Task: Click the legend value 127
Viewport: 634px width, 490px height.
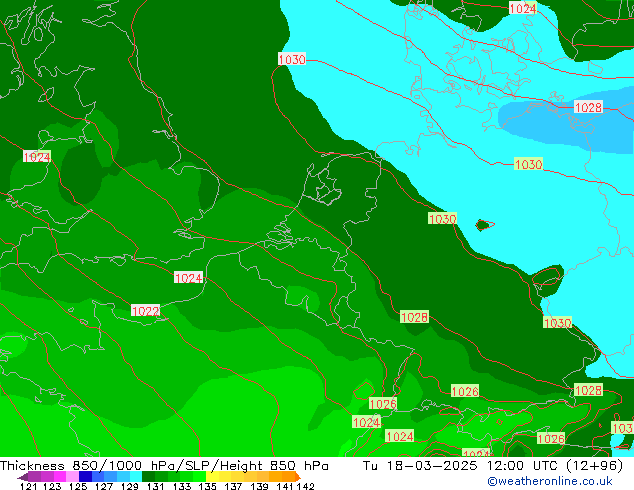Action: [104, 486]
